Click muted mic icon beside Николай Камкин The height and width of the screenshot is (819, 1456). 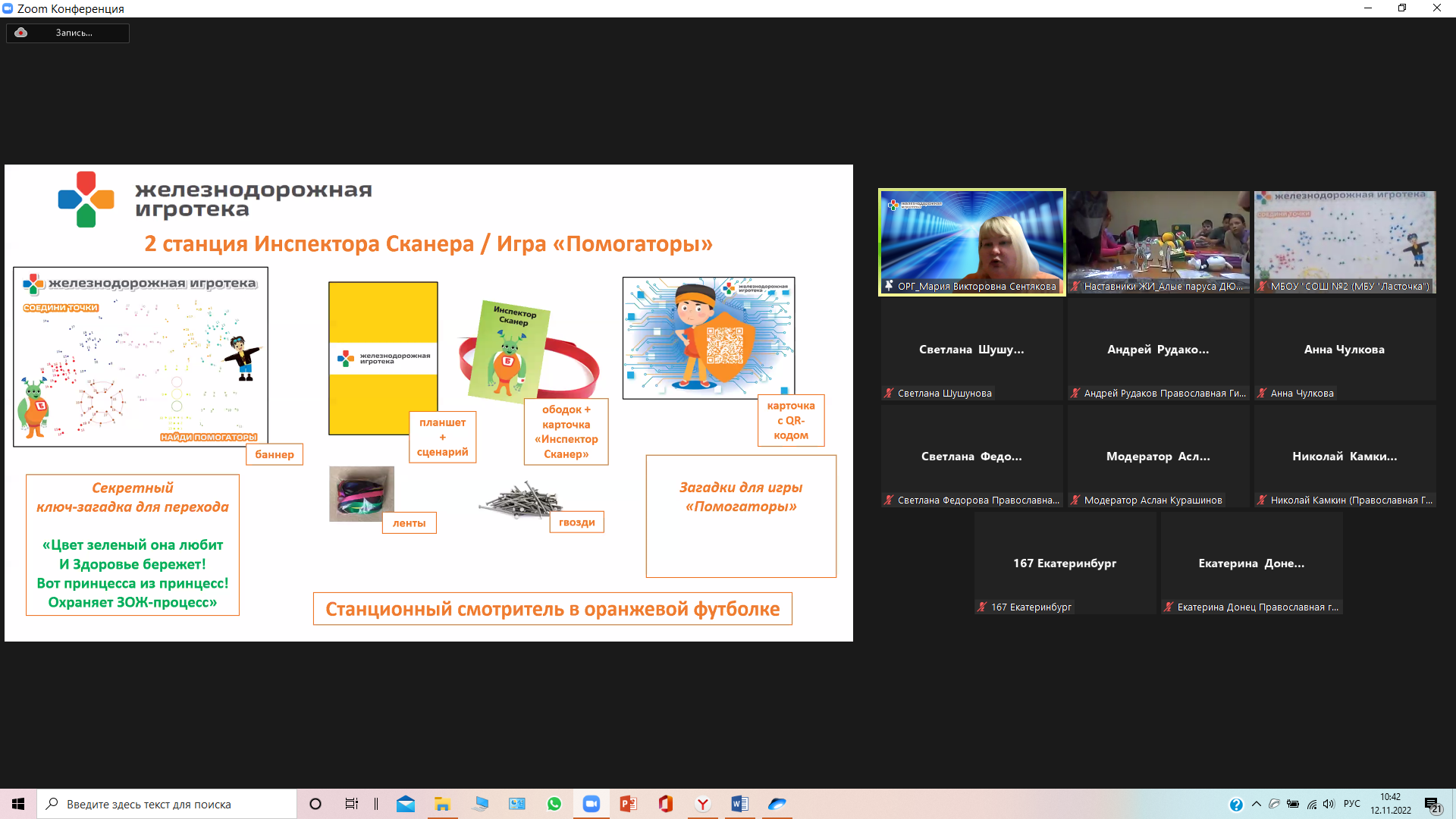tap(1262, 500)
